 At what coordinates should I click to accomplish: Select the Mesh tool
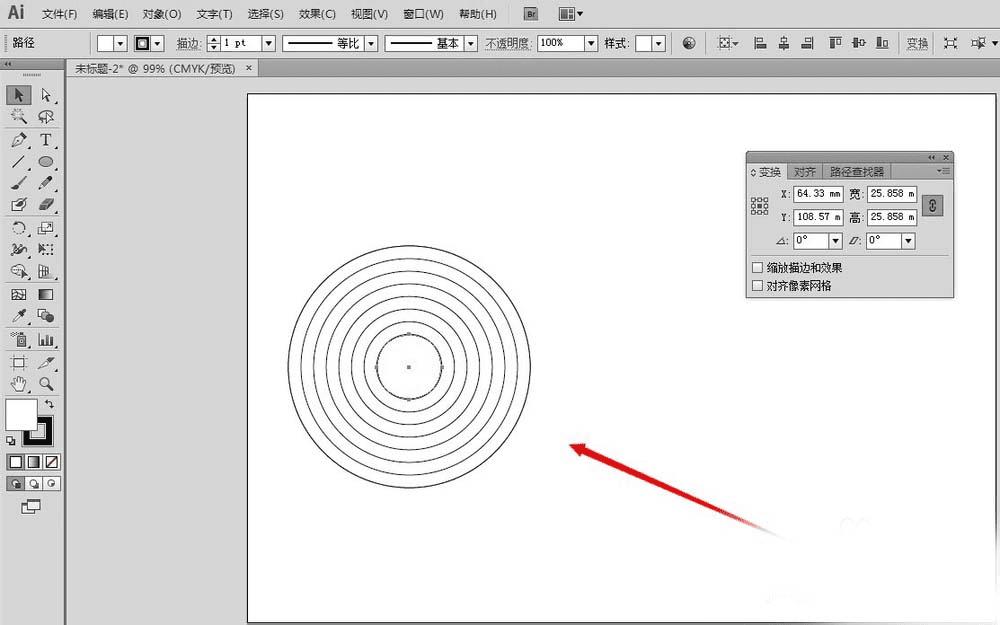18,294
